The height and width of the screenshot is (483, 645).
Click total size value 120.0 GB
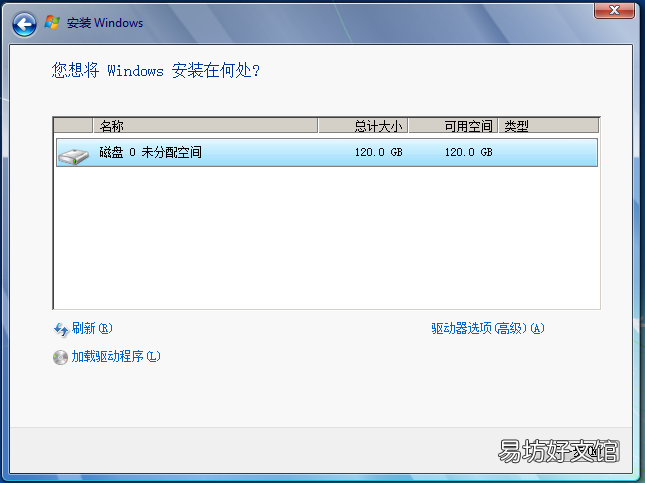(378, 152)
